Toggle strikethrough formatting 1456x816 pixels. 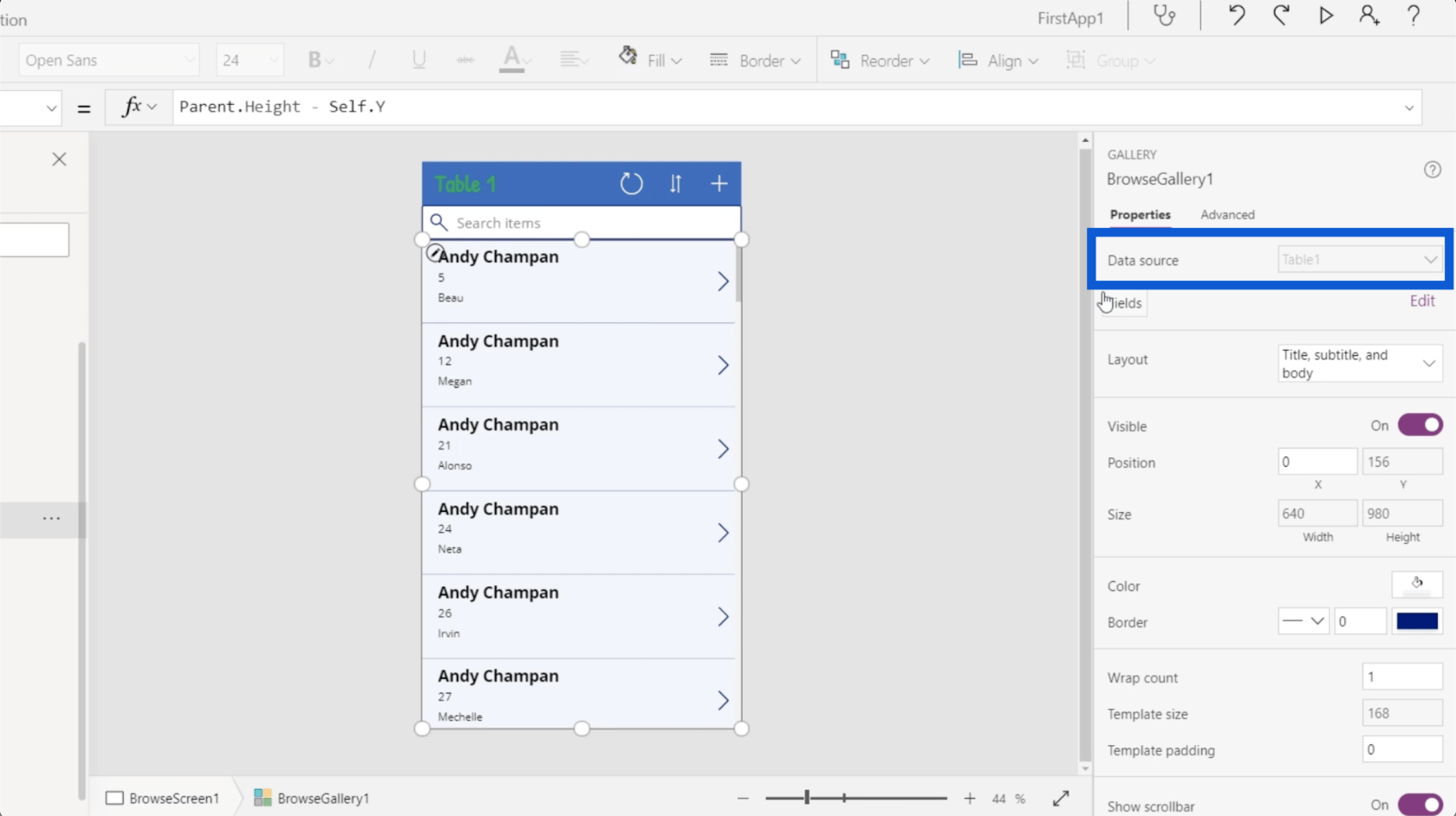[x=465, y=60]
